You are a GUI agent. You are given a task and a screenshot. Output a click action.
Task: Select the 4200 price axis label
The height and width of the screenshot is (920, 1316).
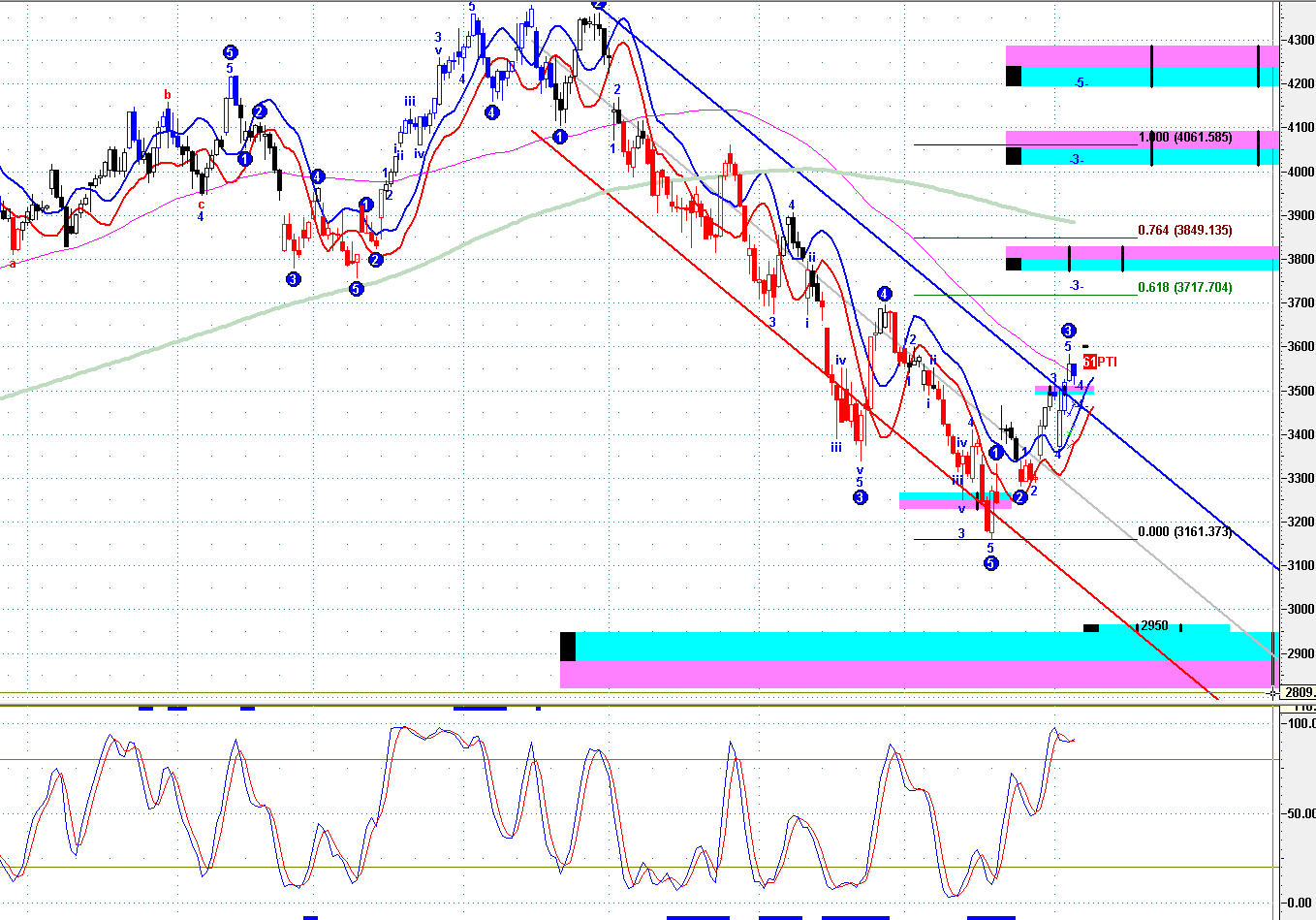pos(1300,84)
